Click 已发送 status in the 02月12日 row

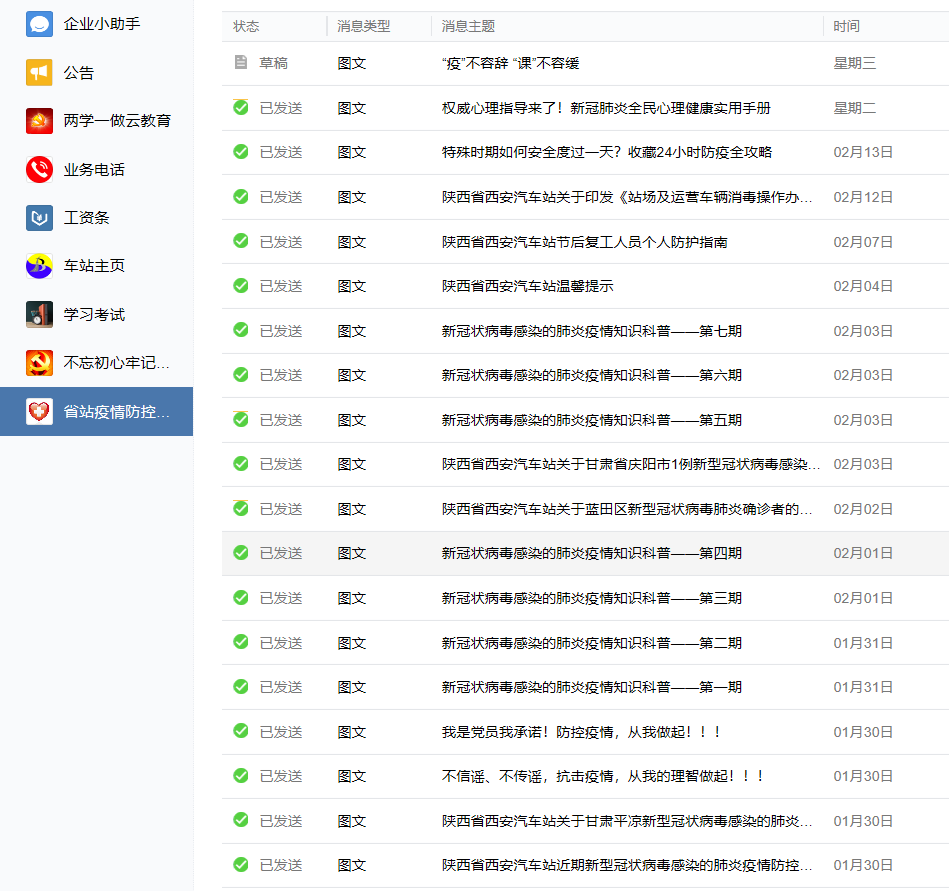coord(281,197)
